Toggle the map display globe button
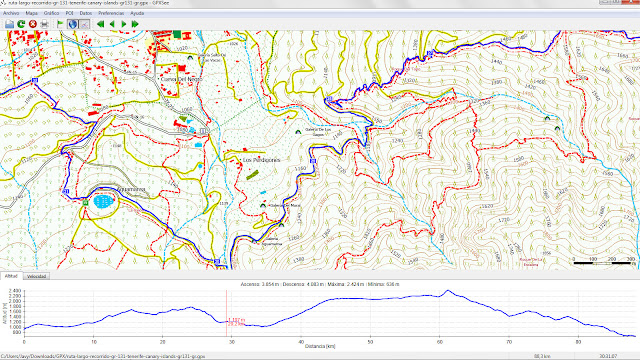 [73, 24]
